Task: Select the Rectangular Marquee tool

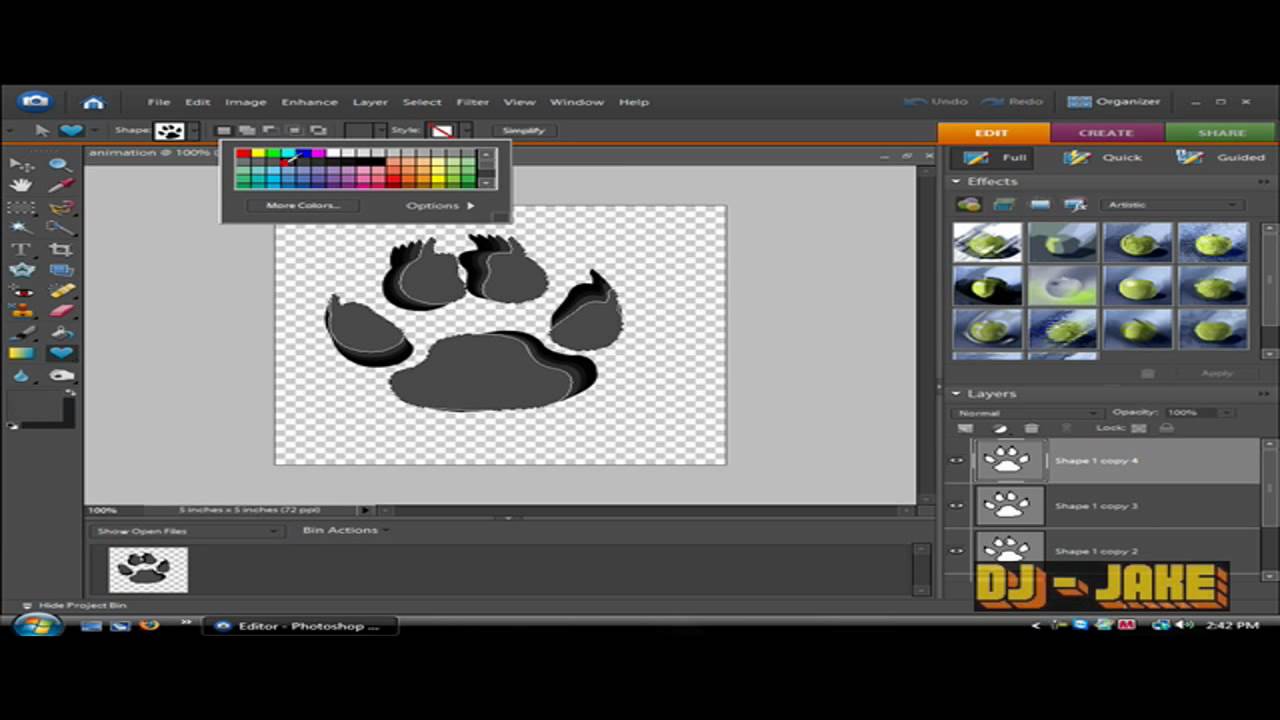Action: tap(22, 207)
